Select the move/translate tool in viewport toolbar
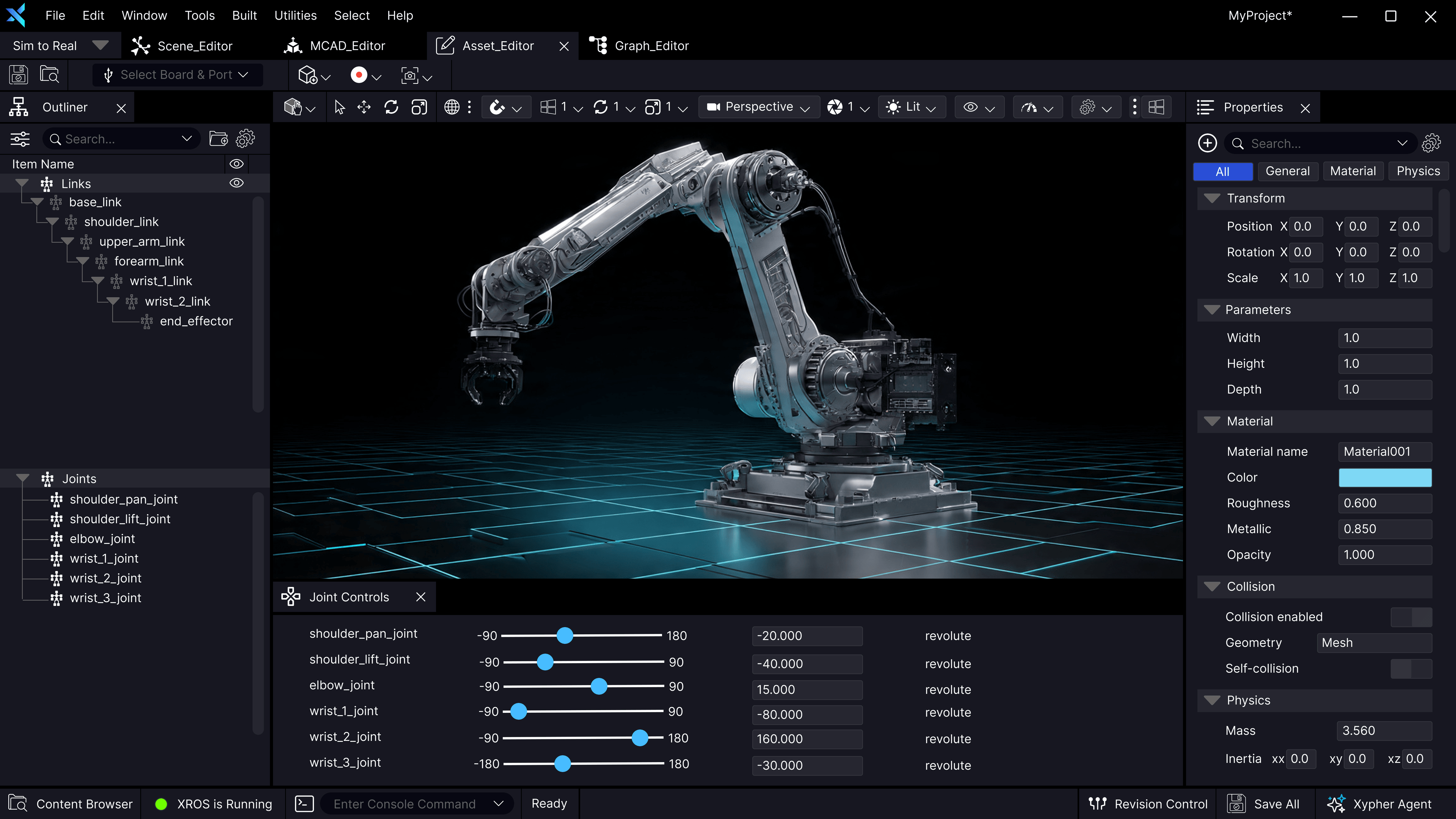This screenshot has height=819, width=1456. 364,107
